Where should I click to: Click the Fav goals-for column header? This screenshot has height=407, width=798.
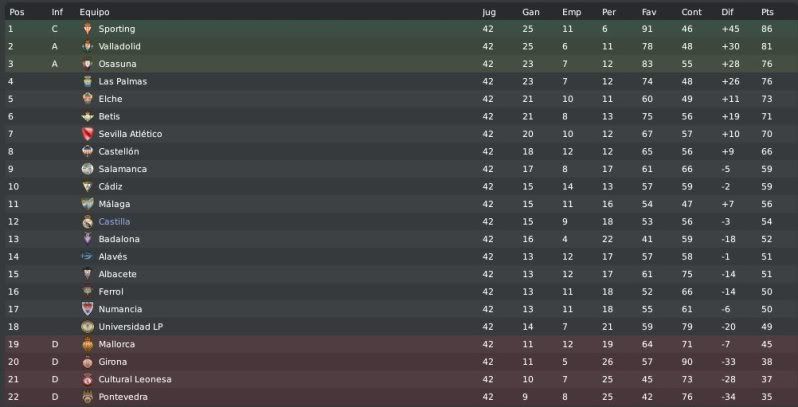(648, 12)
